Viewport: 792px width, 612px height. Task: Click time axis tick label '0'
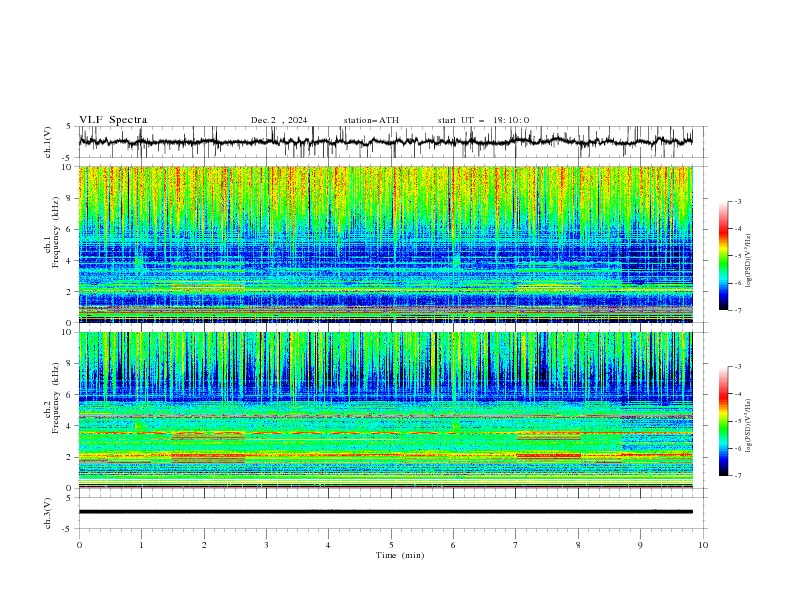point(79,545)
